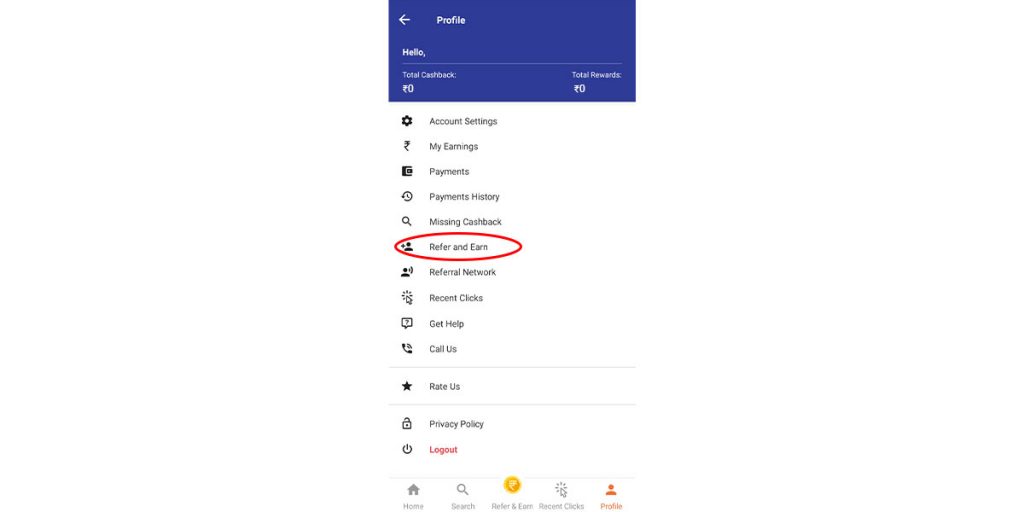Image resolution: width=1024 pixels, height=512 pixels.
Task: Open the Search tab in bottom bar
Action: point(463,495)
